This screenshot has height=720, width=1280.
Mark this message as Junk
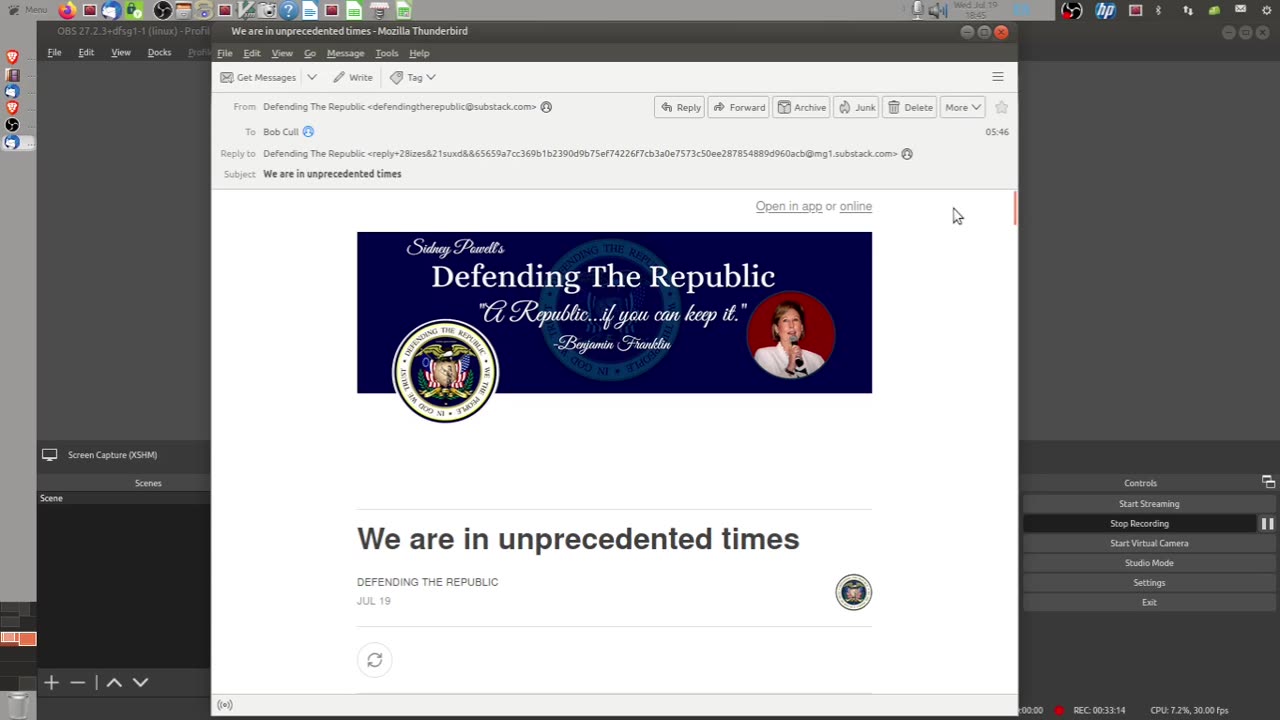point(857,107)
